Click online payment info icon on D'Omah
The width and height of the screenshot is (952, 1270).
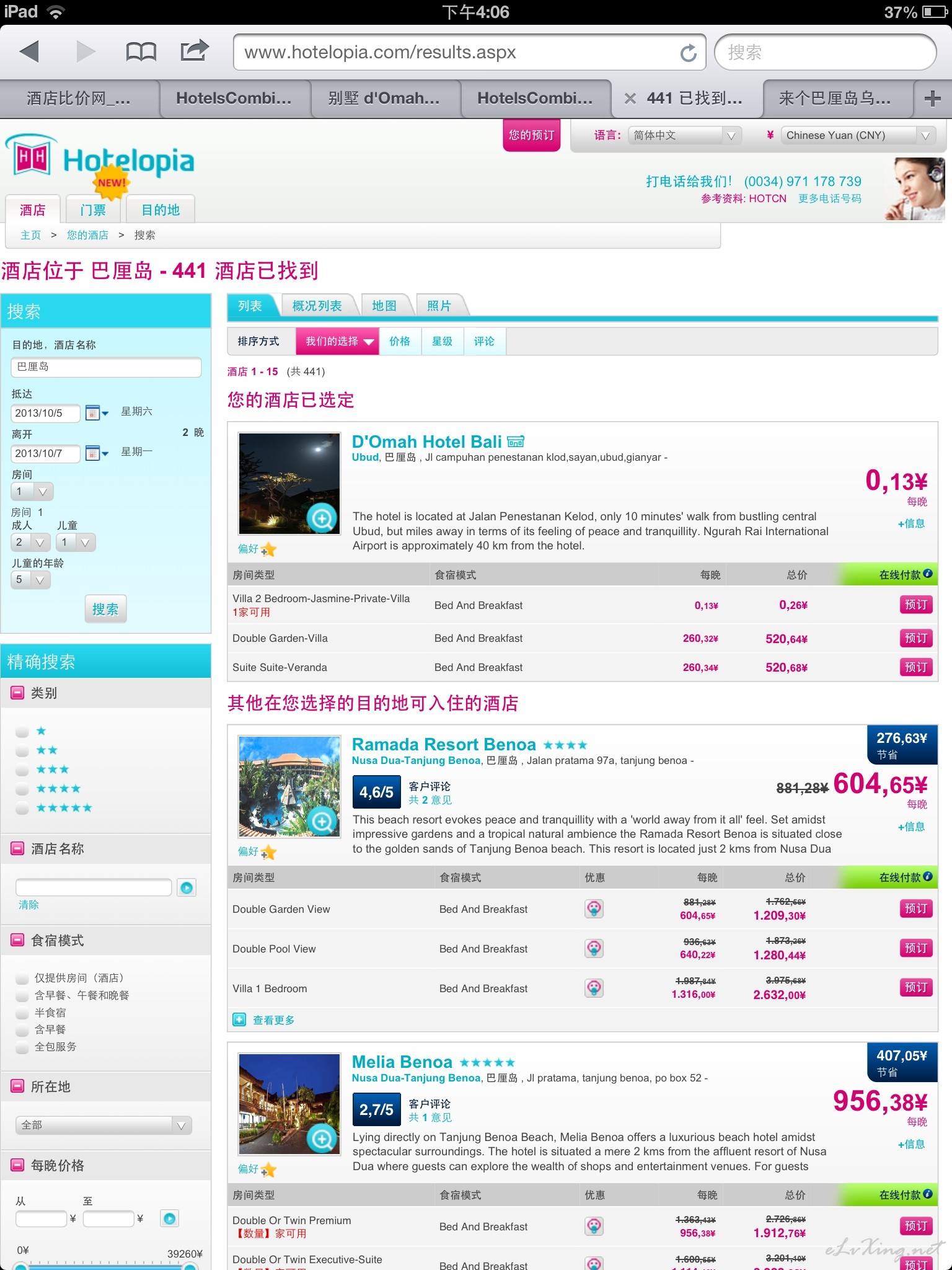(928, 574)
